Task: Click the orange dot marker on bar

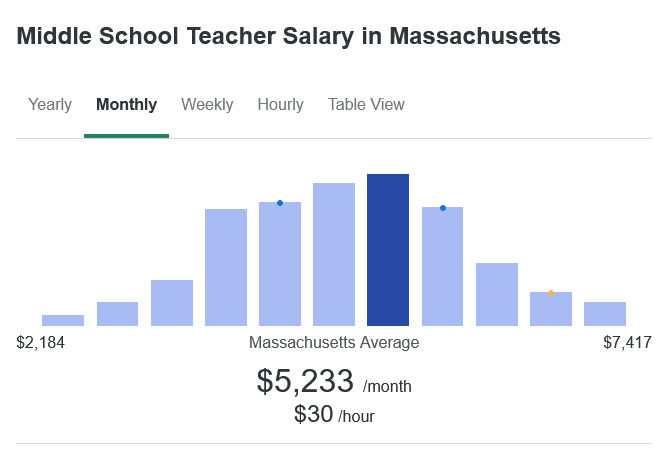Action: [551, 293]
